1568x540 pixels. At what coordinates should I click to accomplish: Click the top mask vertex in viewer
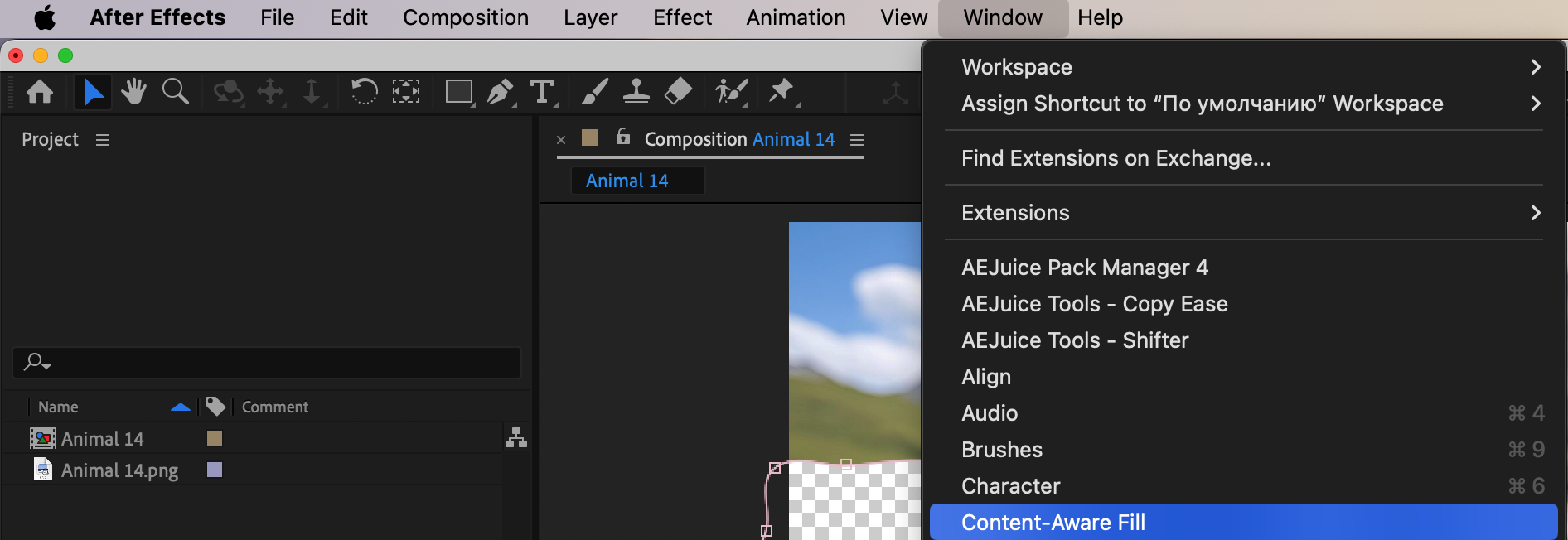[x=846, y=465]
